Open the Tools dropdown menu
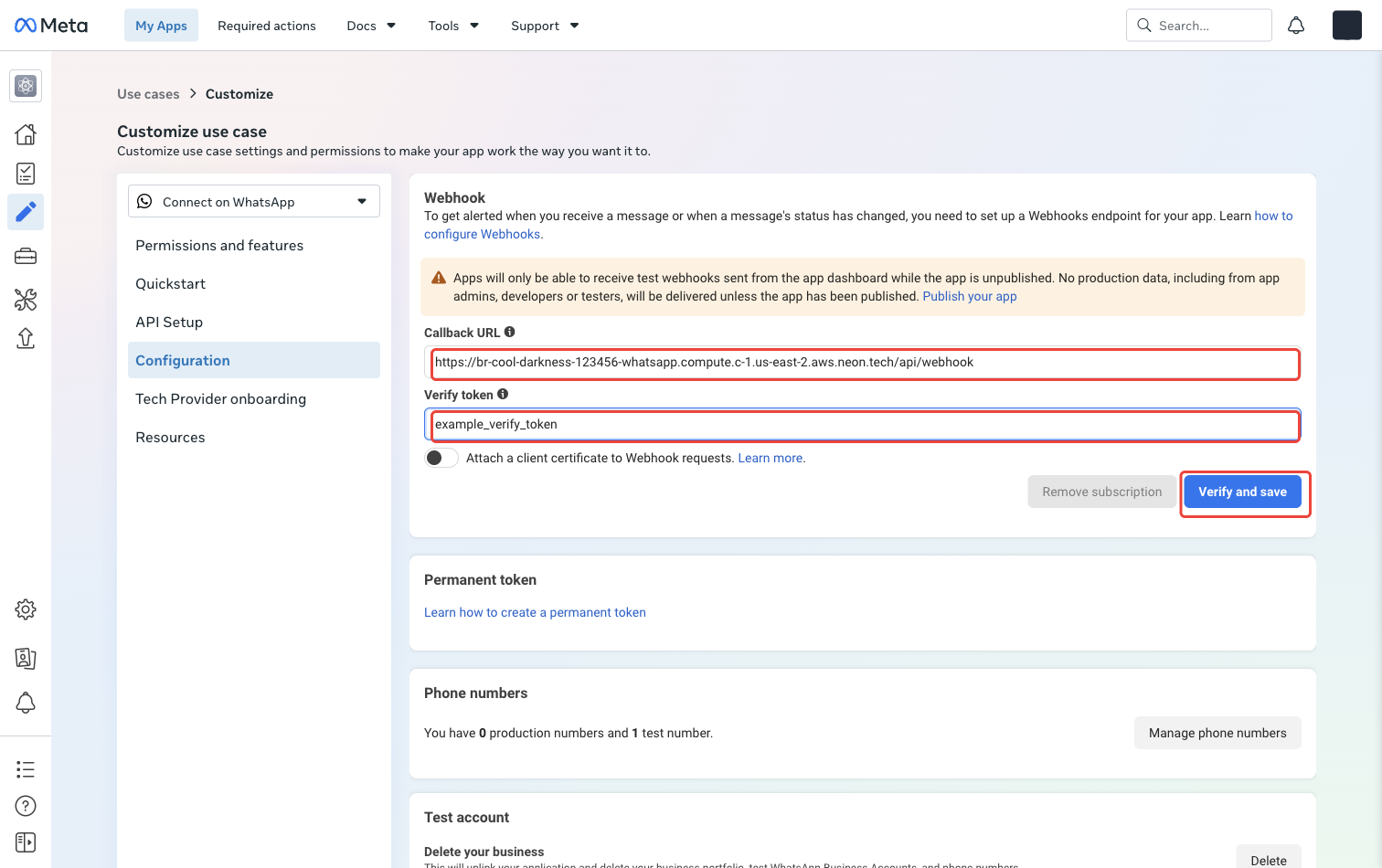Viewport: 1382px width, 868px height. pos(453,26)
